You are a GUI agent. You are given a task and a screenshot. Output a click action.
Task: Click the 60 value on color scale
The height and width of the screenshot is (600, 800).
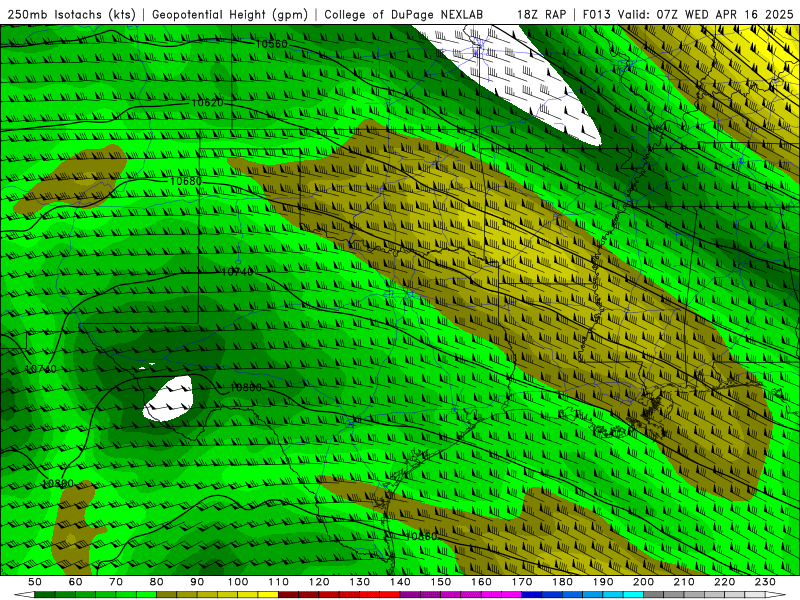click(x=75, y=582)
